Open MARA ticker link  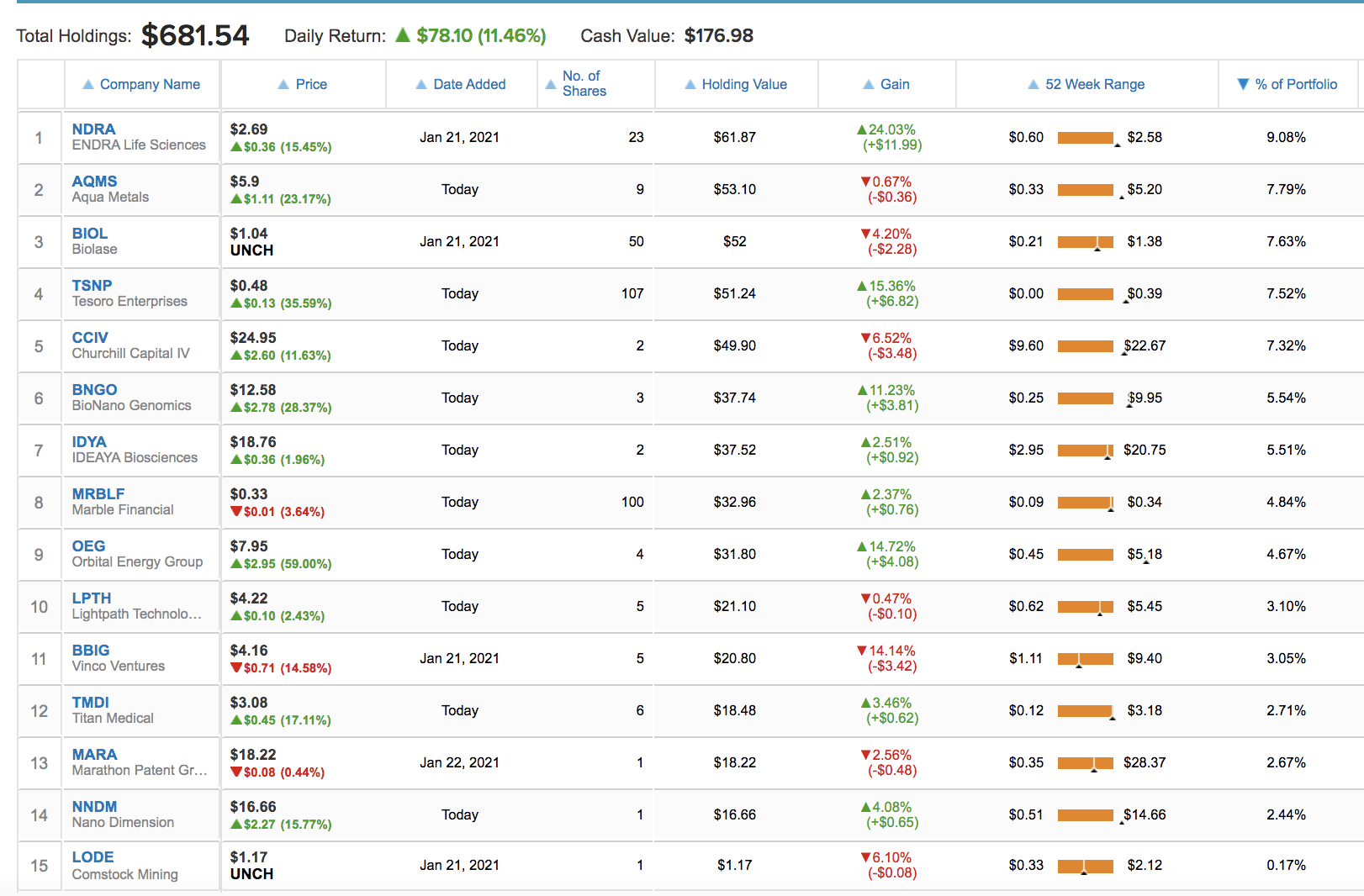click(x=94, y=755)
